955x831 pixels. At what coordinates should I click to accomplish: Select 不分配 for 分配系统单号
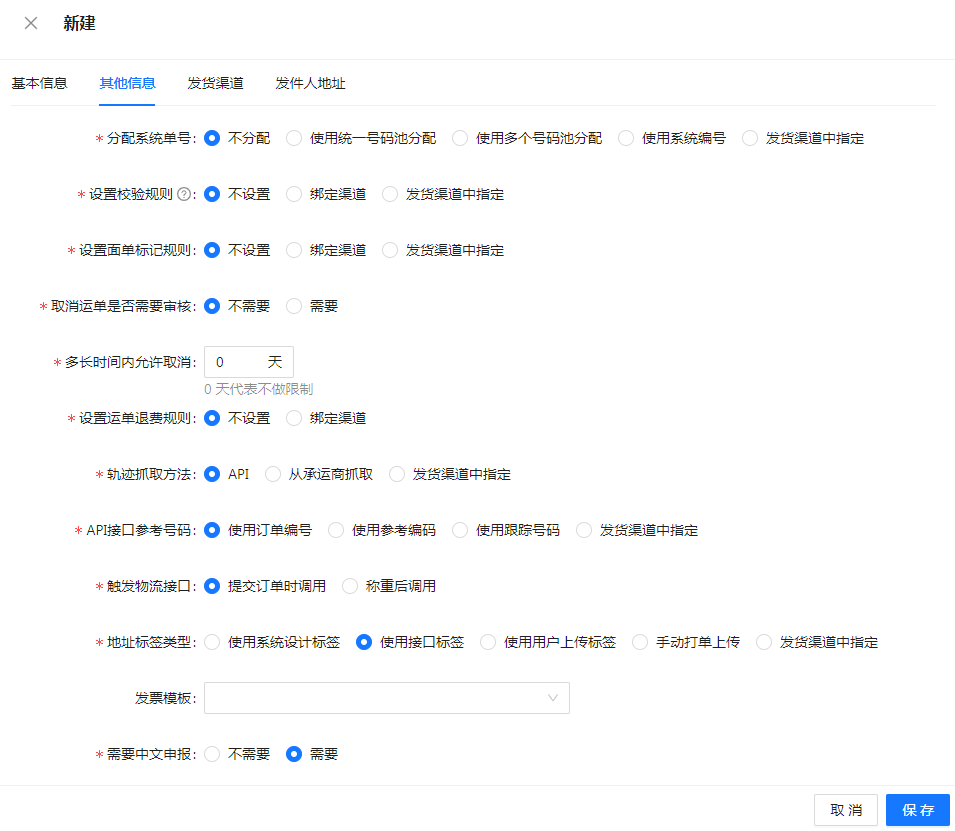pyautogui.click(x=212, y=138)
